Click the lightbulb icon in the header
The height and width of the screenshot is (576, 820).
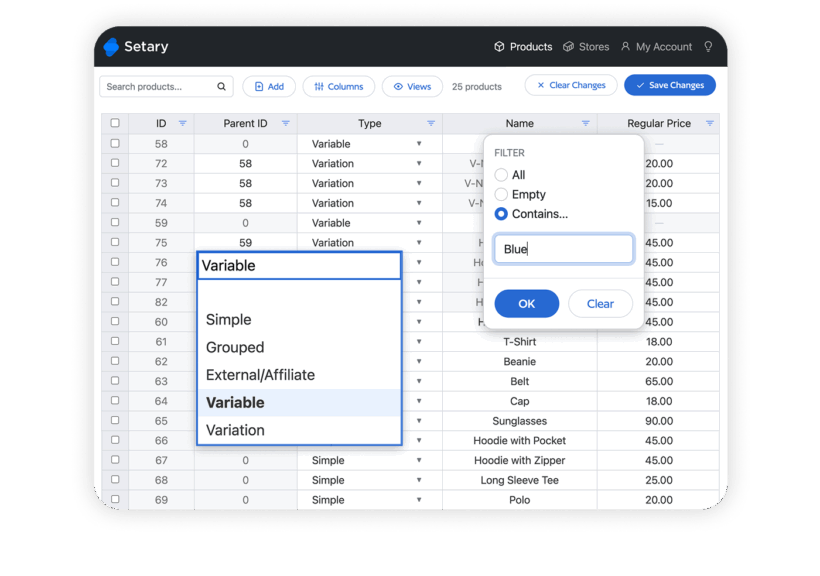(x=708, y=46)
